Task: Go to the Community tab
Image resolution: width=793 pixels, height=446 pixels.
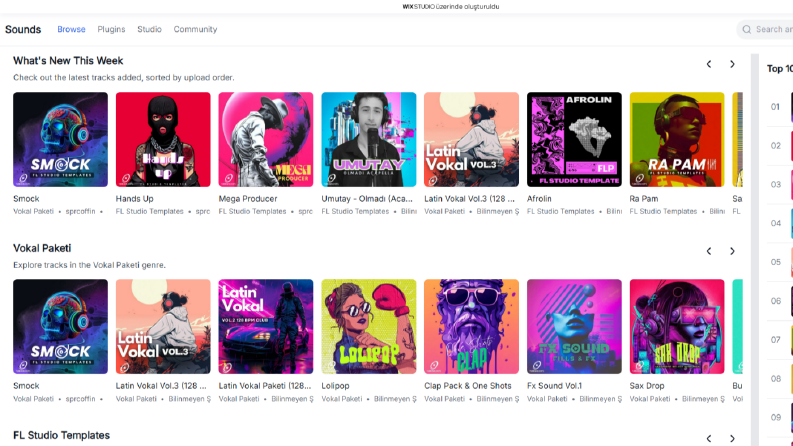Action: (195, 29)
